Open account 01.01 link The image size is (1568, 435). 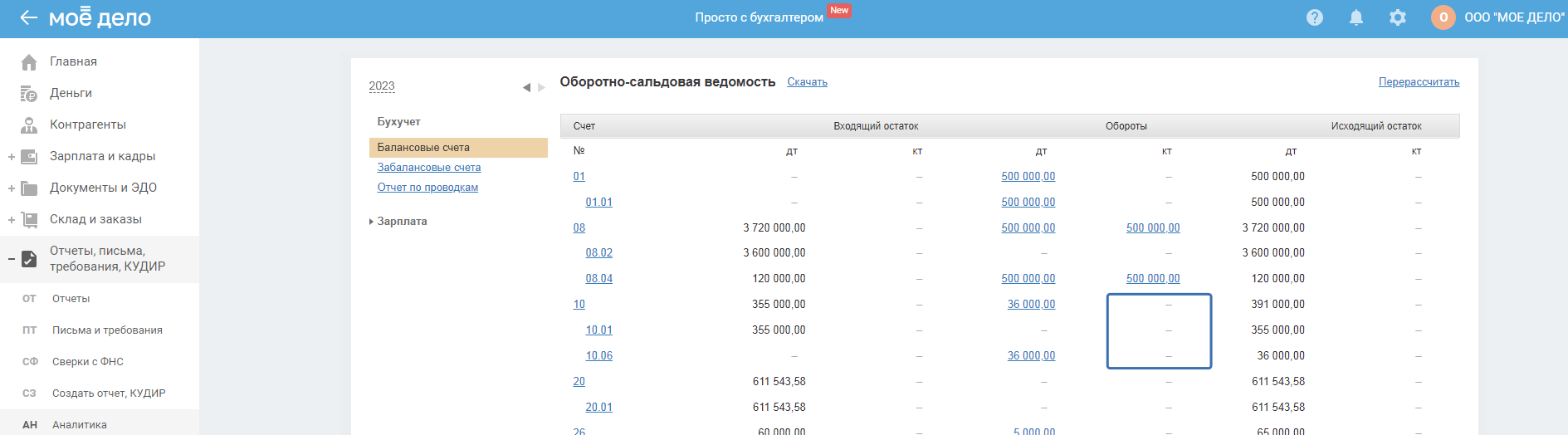click(x=599, y=203)
